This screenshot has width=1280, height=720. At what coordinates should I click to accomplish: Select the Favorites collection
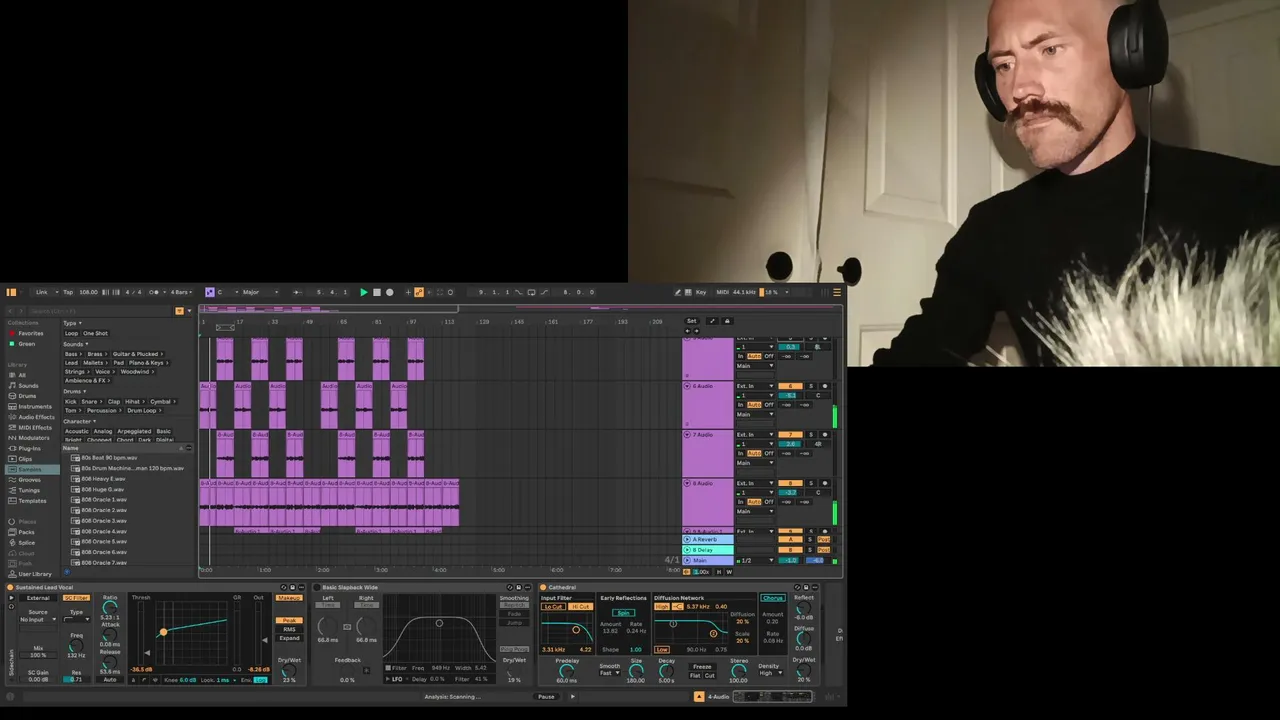(x=30, y=333)
